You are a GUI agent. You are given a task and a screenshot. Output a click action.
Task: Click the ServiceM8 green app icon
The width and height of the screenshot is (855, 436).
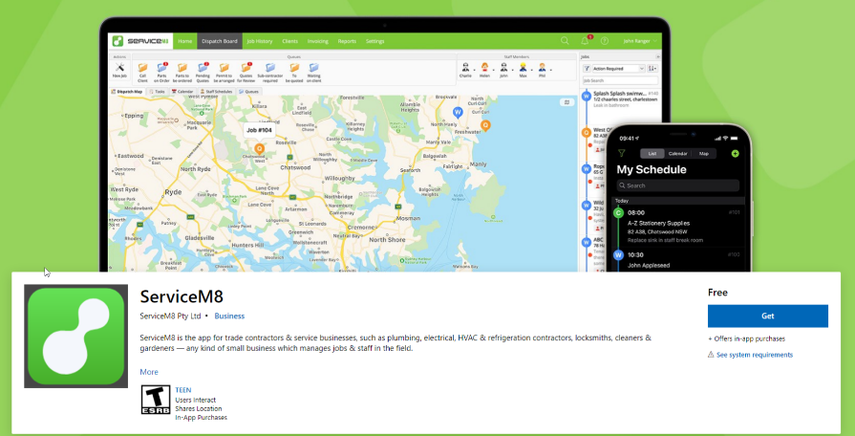[x=76, y=336]
